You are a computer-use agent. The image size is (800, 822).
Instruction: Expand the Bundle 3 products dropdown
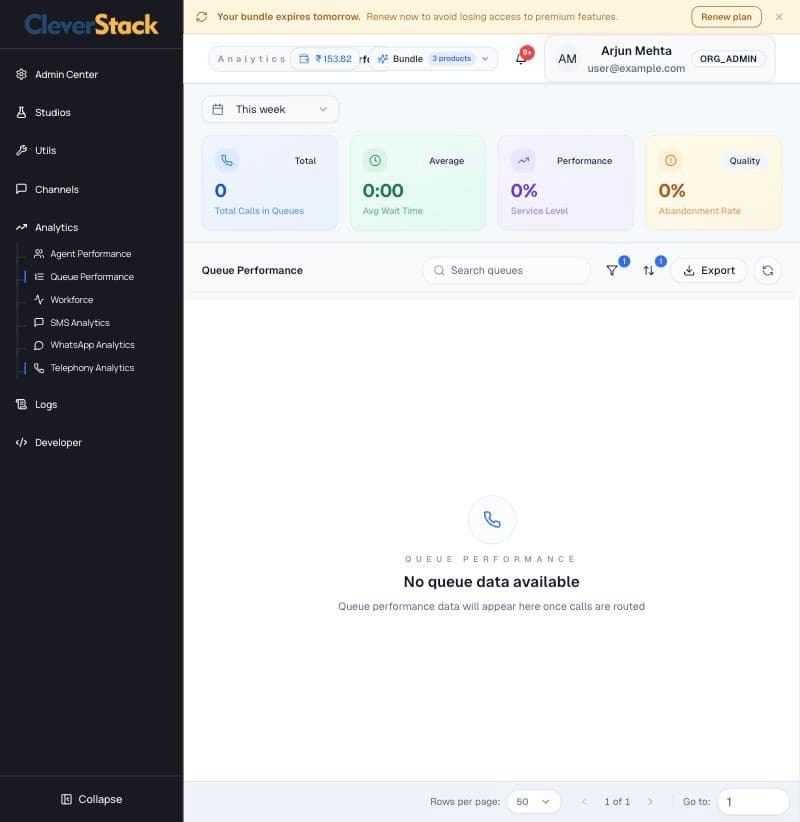coord(434,59)
